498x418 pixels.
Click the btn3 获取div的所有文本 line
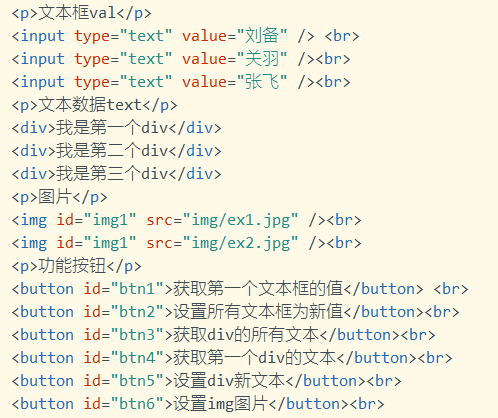click(223, 335)
